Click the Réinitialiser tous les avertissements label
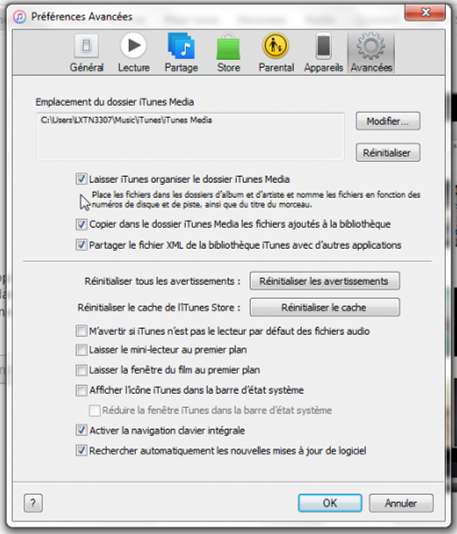The height and width of the screenshot is (534, 457). [162, 281]
